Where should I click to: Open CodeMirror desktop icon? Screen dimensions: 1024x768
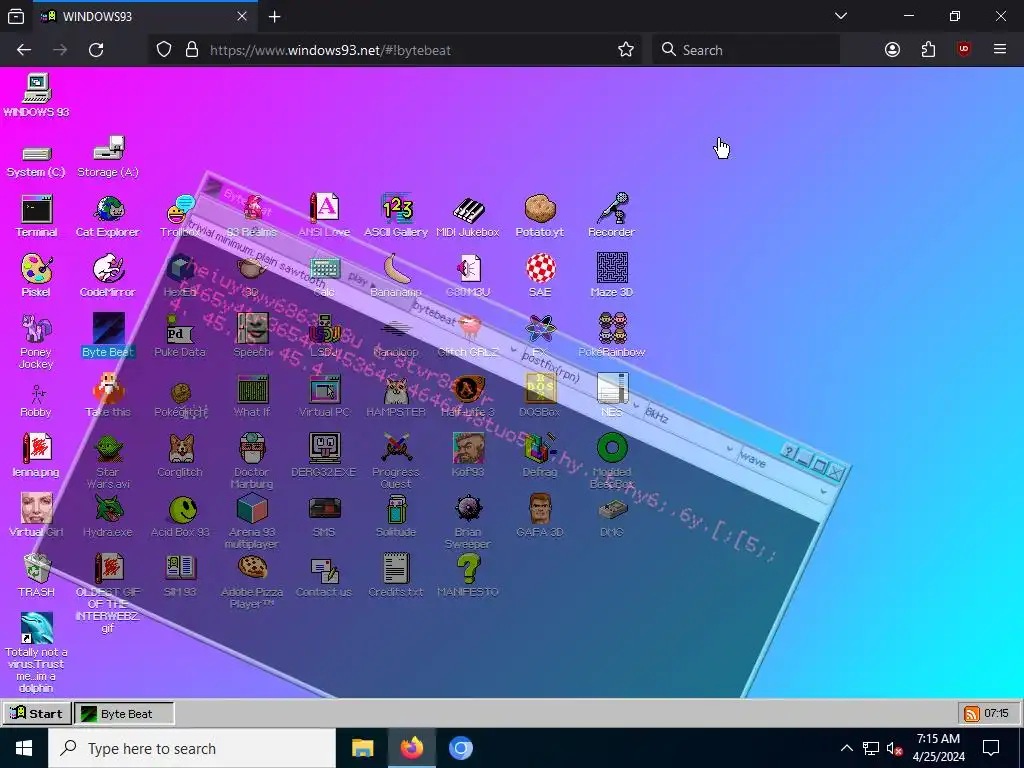pos(108,269)
